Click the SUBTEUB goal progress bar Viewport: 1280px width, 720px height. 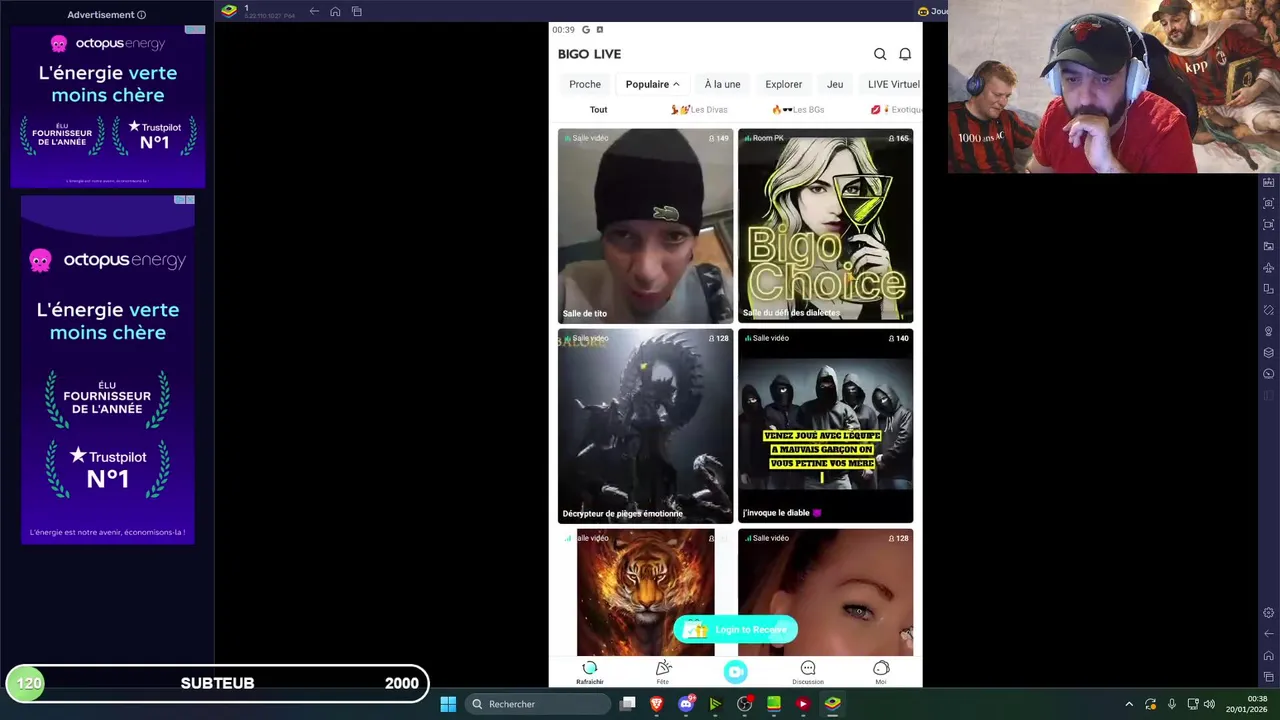tap(218, 683)
